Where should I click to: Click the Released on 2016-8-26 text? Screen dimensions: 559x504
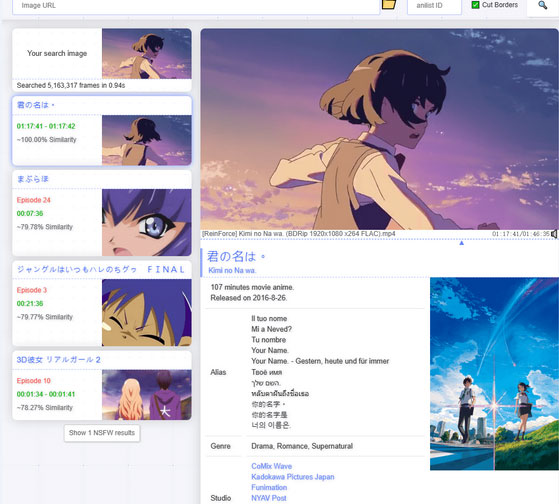pyautogui.click(x=249, y=298)
